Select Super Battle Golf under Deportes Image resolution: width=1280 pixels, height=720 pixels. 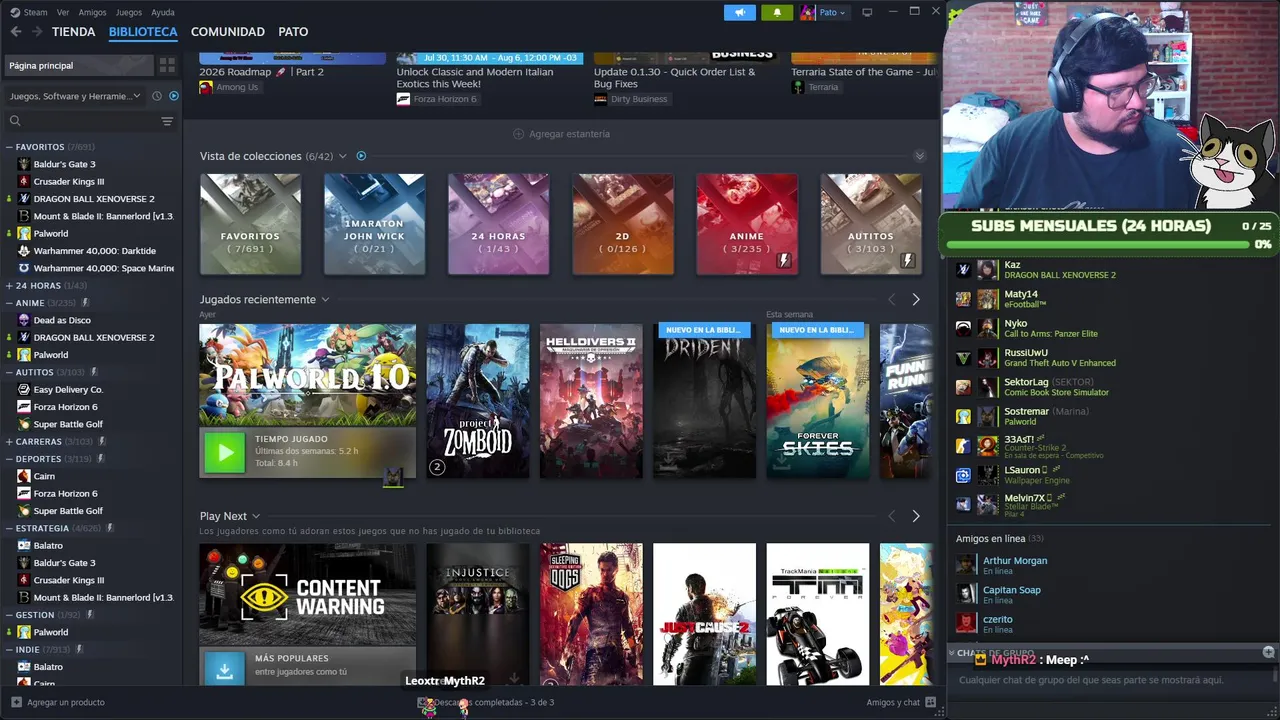click(68, 511)
